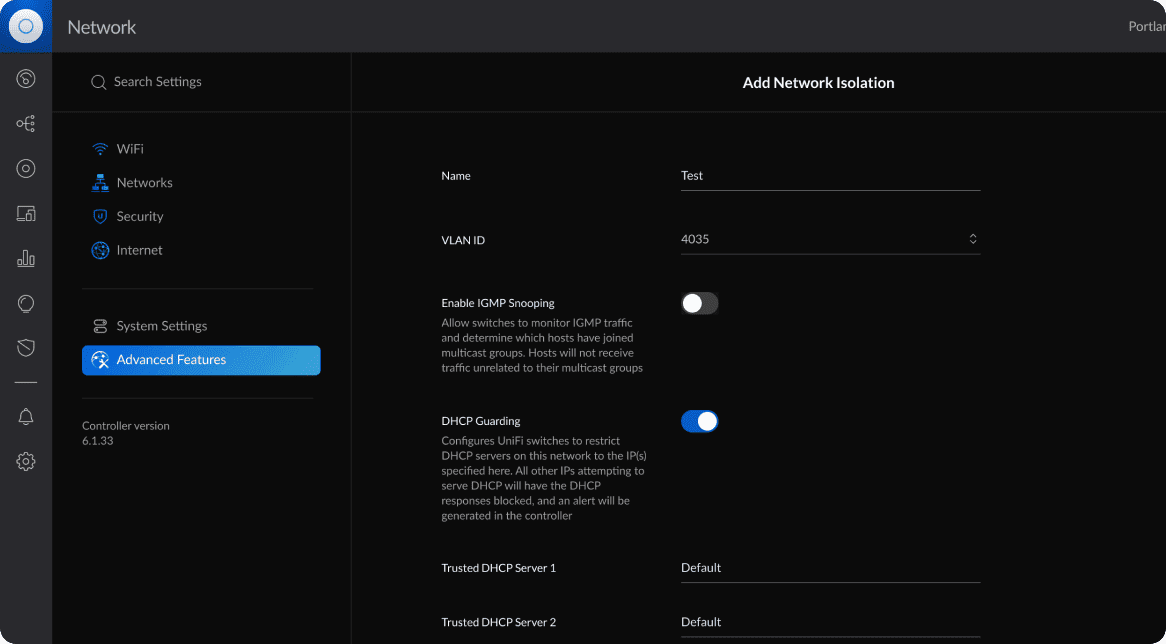This screenshot has height=644, width=1166.
Task: Open the Statistics bar chart icon
Action: point(26,258)
